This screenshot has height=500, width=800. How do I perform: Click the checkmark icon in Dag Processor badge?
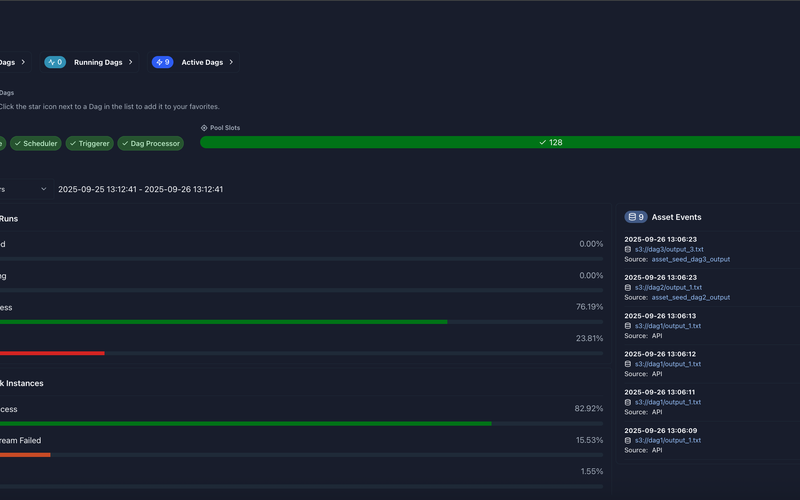[x=125, y=143]
